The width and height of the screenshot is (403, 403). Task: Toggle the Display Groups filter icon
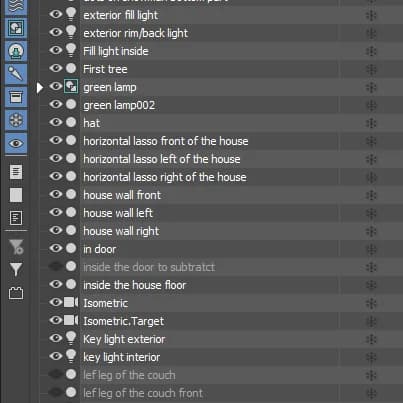(x=16, y=28)
